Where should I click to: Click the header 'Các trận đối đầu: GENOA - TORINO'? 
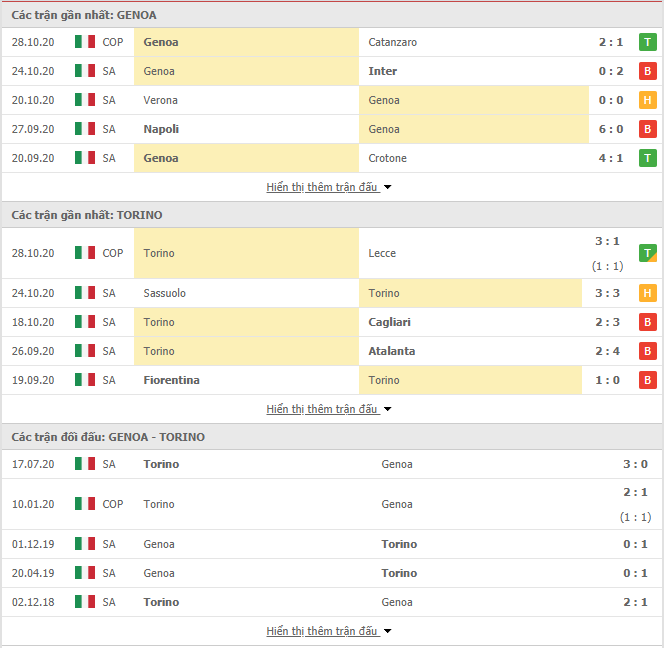108,437
